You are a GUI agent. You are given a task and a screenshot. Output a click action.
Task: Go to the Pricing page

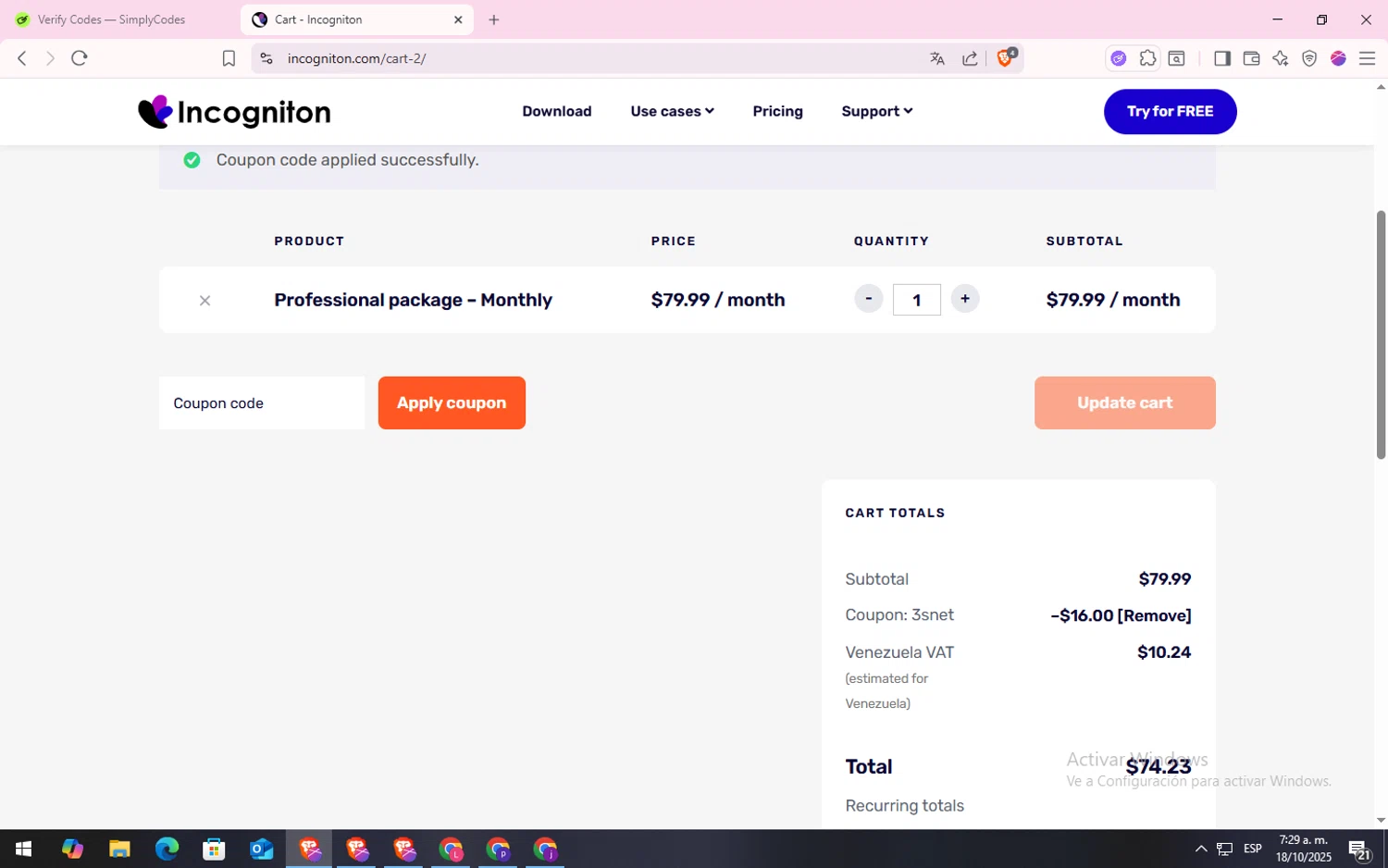coord(778,111)
